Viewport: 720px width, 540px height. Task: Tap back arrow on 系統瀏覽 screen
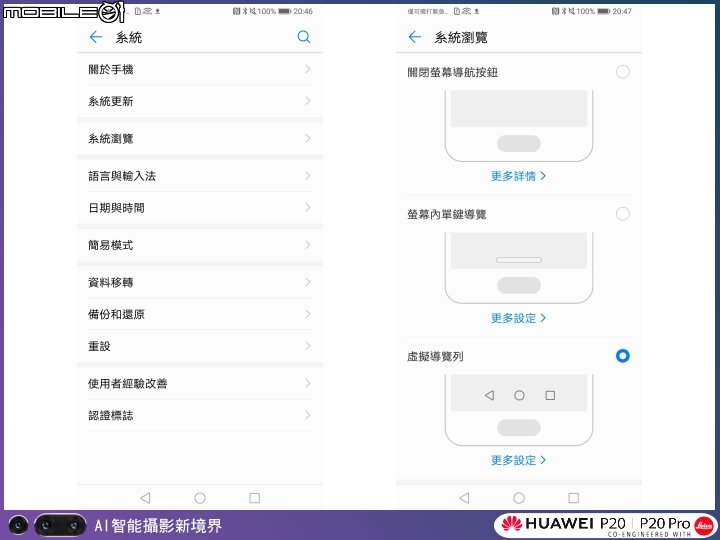415,37
